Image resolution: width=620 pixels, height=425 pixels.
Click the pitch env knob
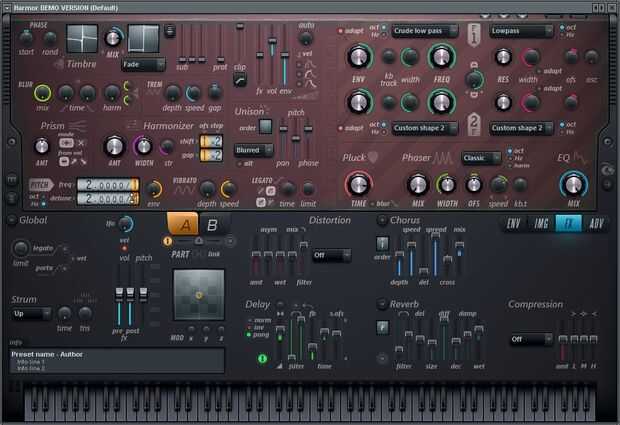click(x=153, y=189)
